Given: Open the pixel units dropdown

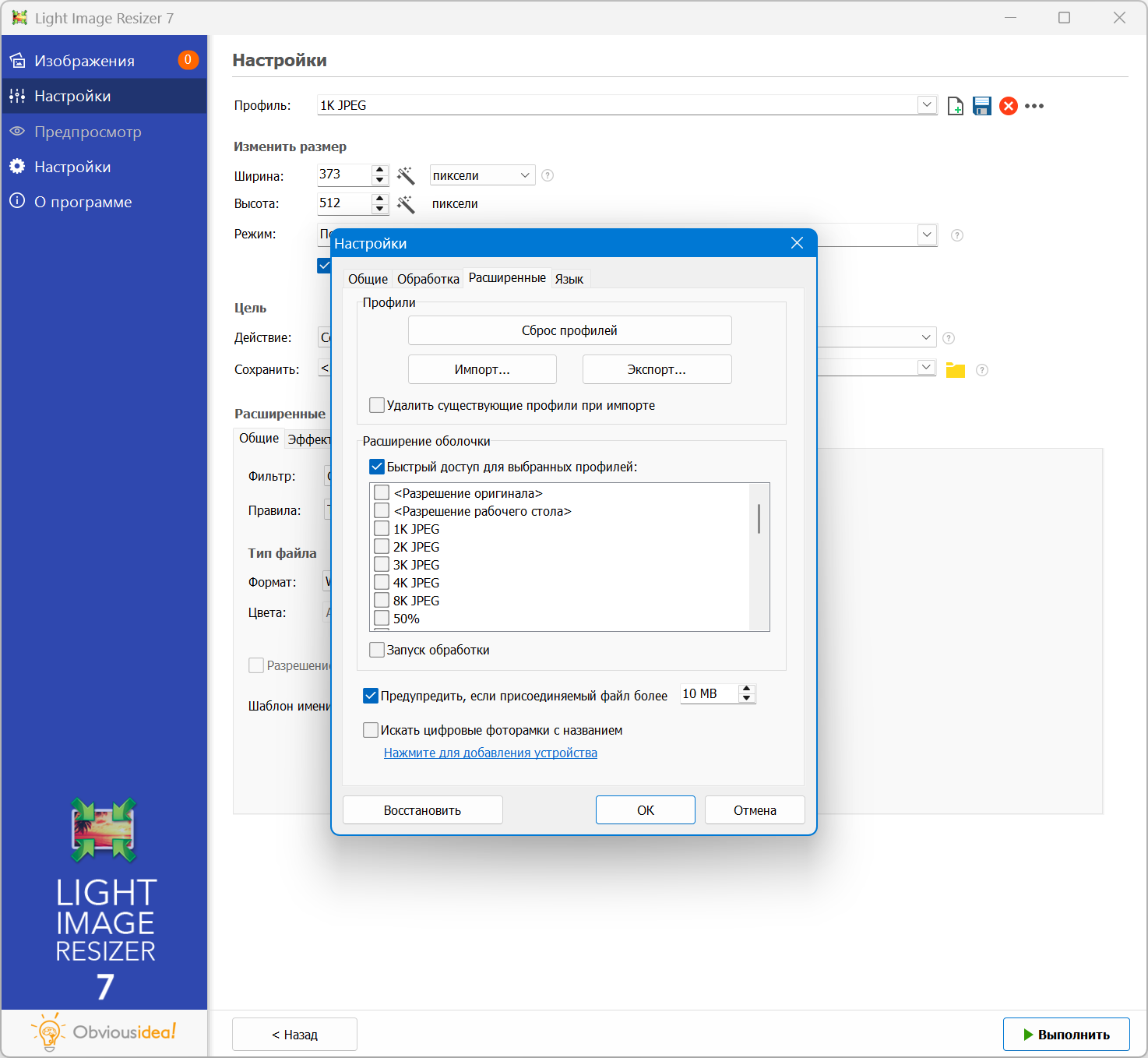Looking at the screenshot, I should click(x=481, y=175).
